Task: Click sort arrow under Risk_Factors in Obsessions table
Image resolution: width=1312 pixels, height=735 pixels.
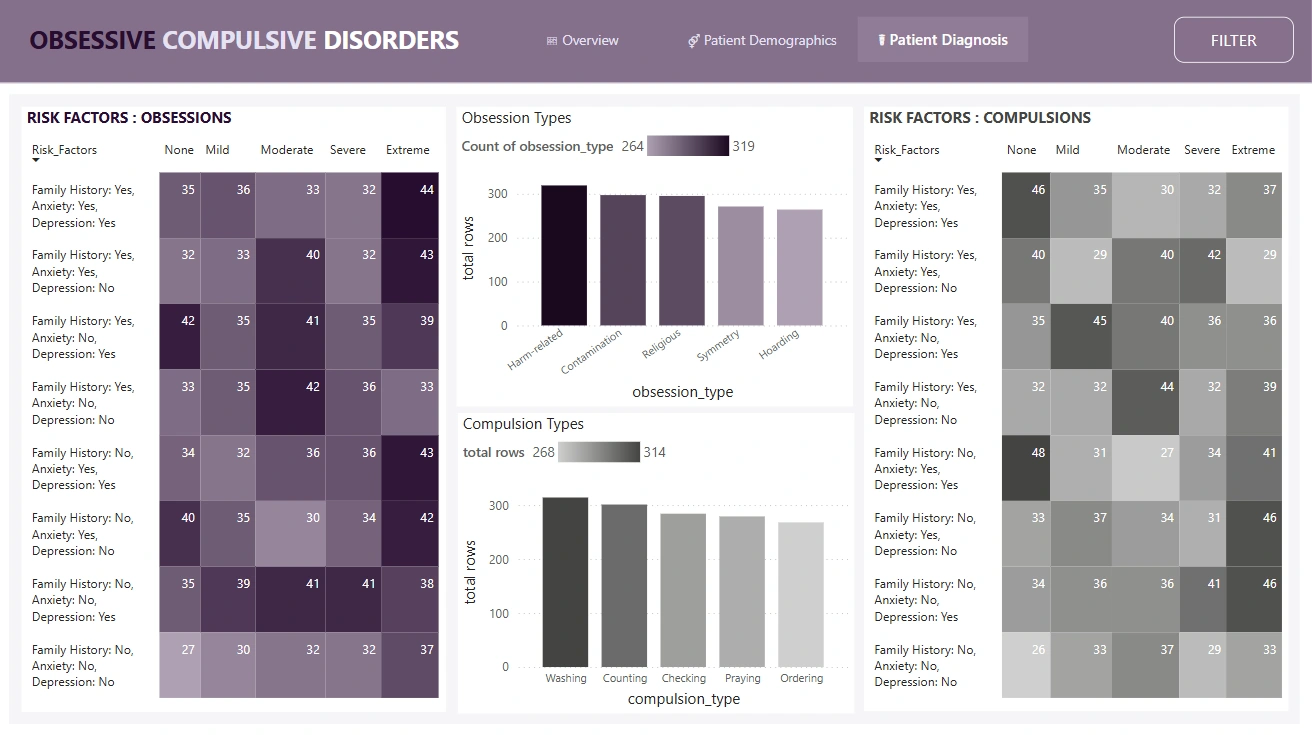Action: [36, 160]
